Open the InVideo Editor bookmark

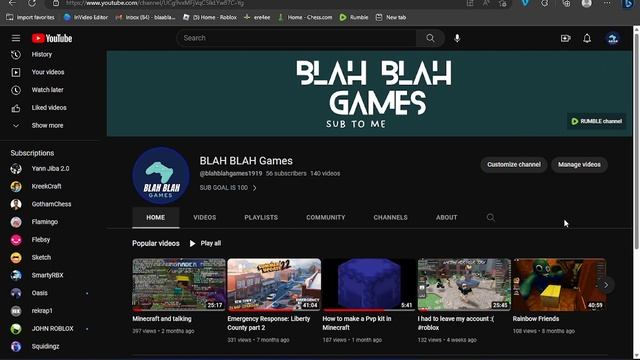tap(86, 18)
